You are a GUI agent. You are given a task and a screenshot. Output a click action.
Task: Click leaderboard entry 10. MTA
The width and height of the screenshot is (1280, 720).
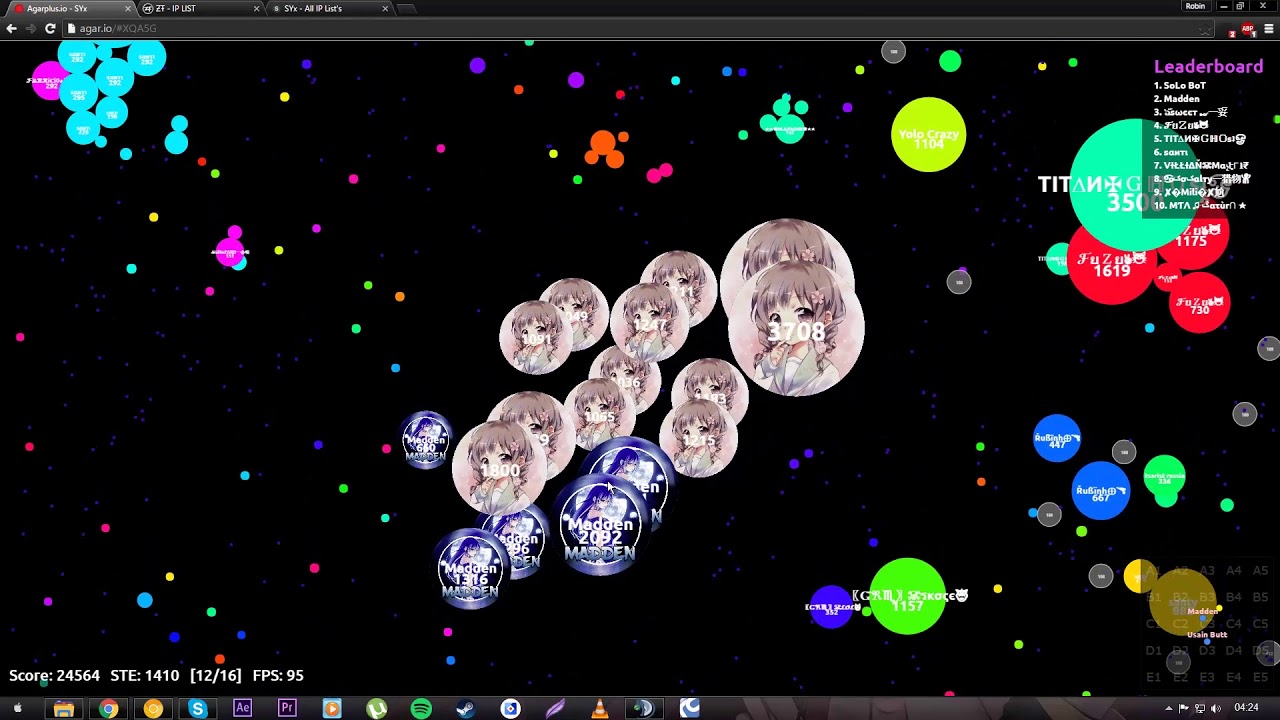tap(1200, 205)
